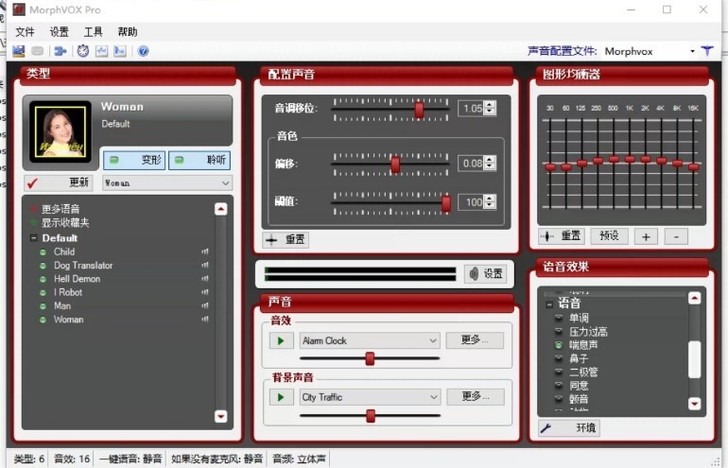This screenshot has width=728, height=468.
Task: Click the speaker icon beside Dog Translator
Action: click(x=205, y=265)
